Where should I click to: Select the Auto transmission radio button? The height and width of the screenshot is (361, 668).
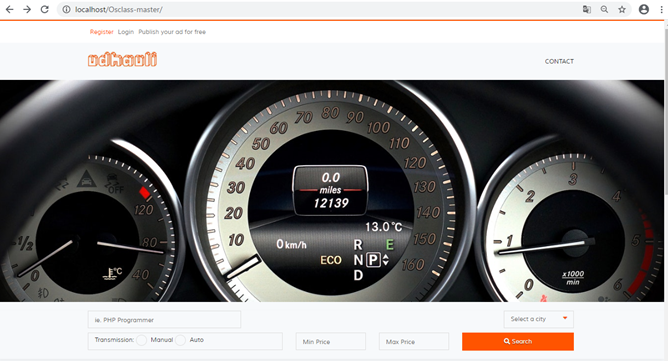[181, 340]
